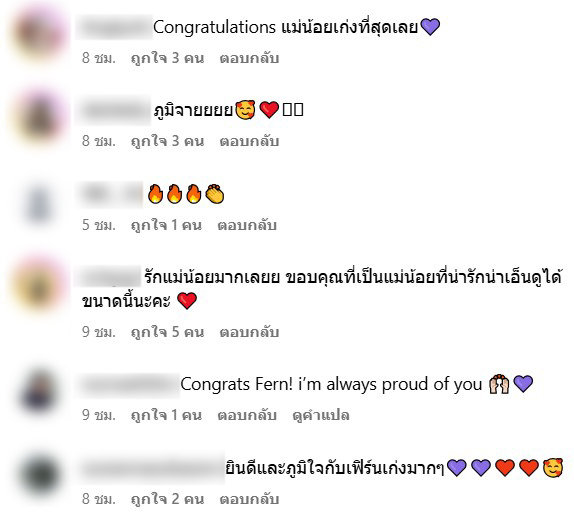Reply to the Congrats Fern comment
Viewport: 574px width, 516px height.
point(247,415)
